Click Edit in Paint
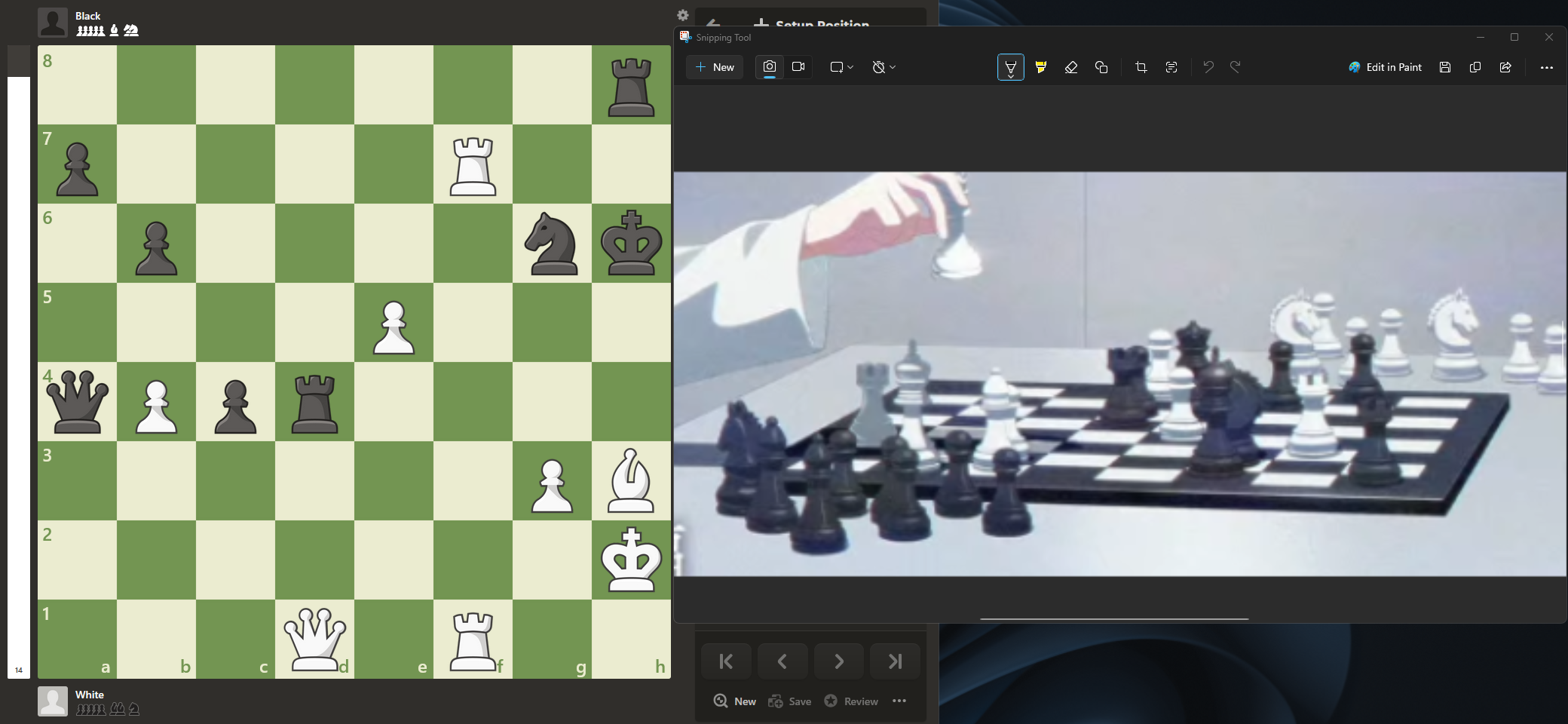The height and width of the screenshot is (724, 1568). 1385,67
